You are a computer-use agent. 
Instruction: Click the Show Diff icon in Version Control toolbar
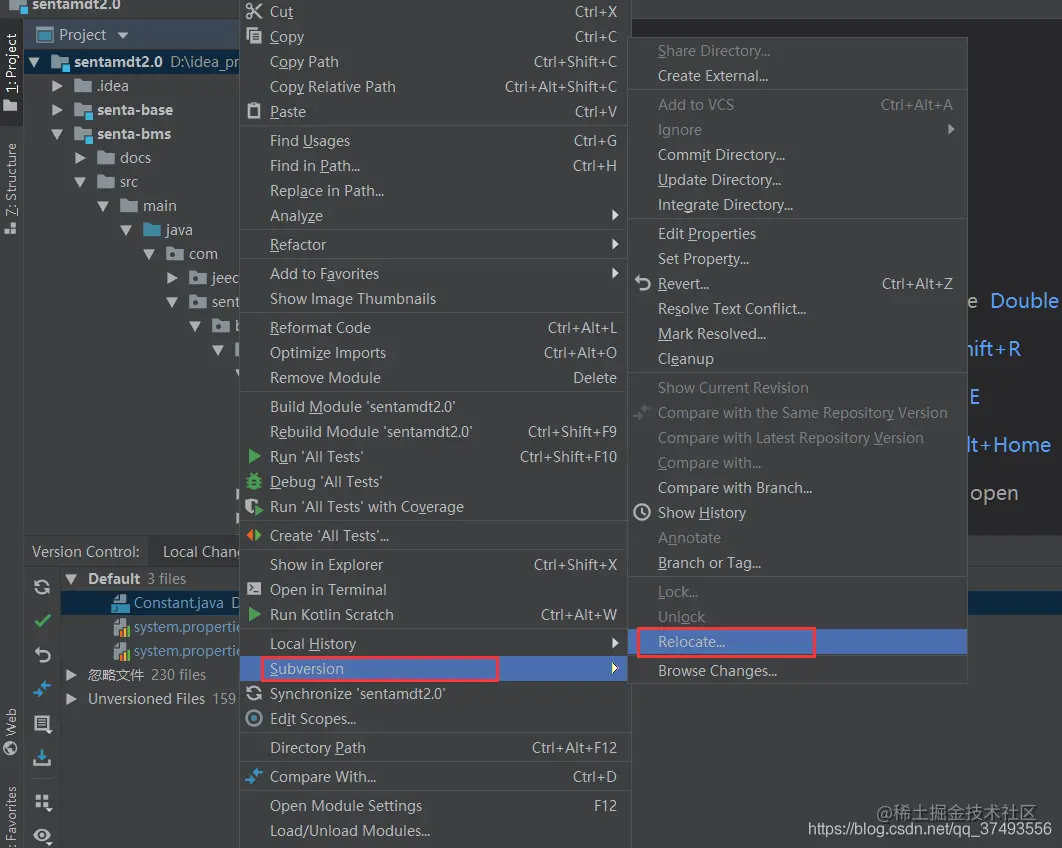42,689
